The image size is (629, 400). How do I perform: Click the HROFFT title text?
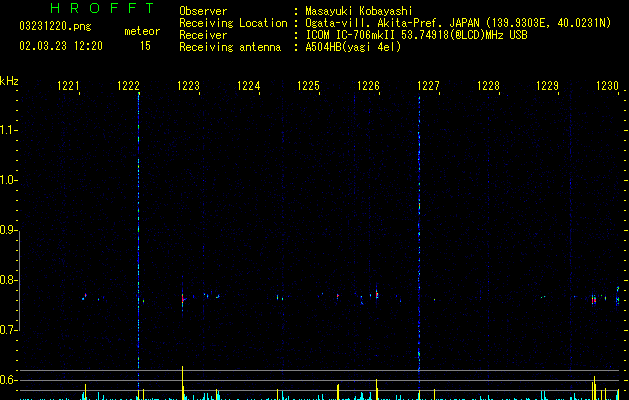(x=102, y=8)
